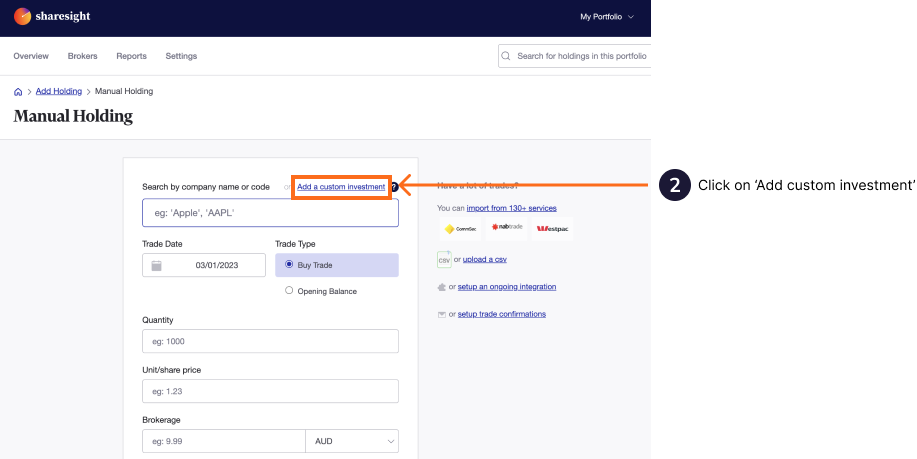Switch to the Reports tab
The width and height of the screenshot is (917, 459).
pos(132,56)
